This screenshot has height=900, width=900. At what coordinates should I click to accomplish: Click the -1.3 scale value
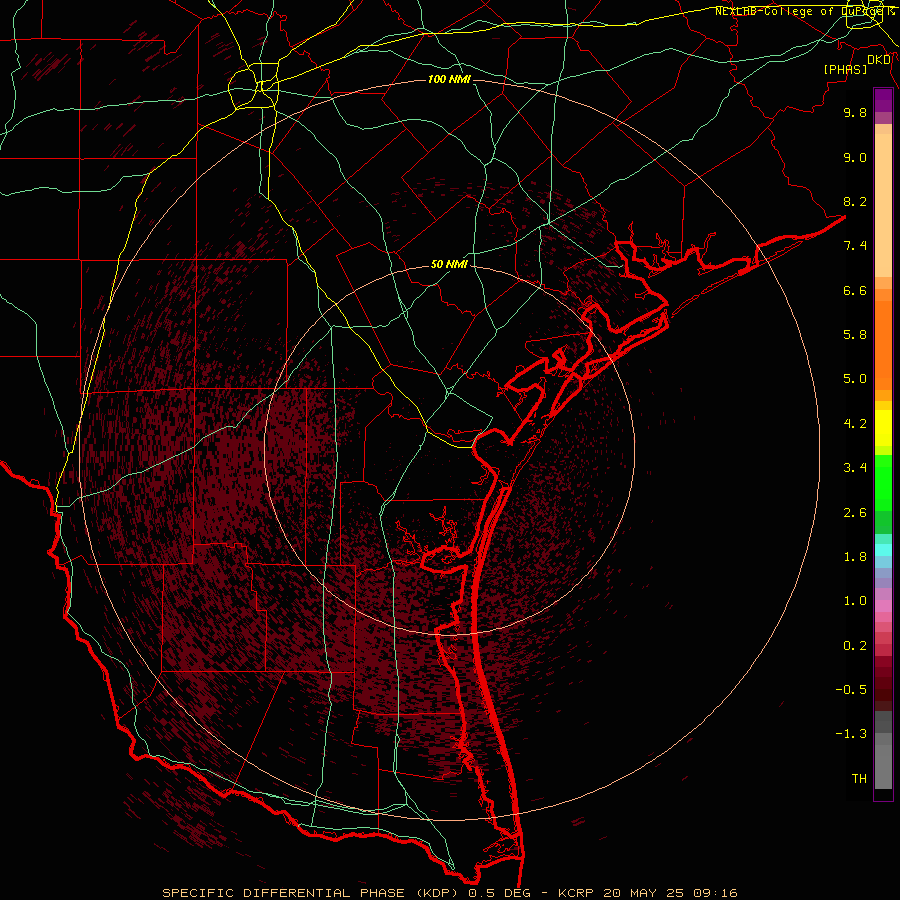[x=851, y=734]
